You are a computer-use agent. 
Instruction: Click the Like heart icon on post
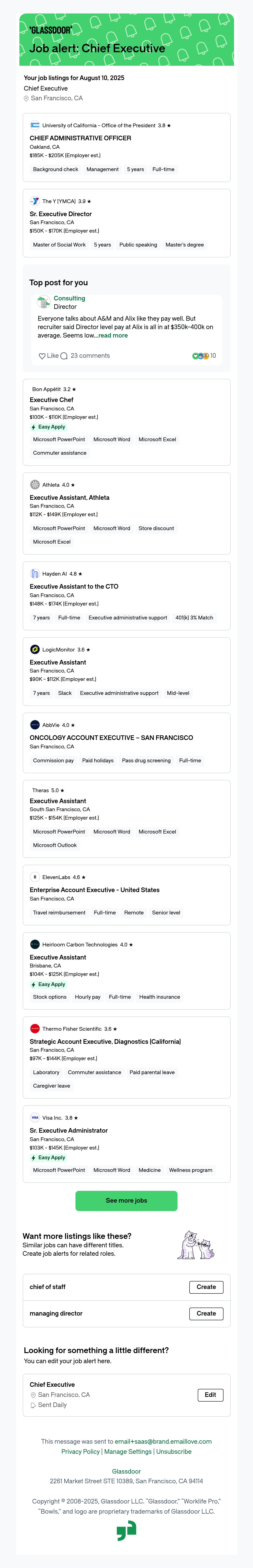pyautogui.click(x=42, y=356)
